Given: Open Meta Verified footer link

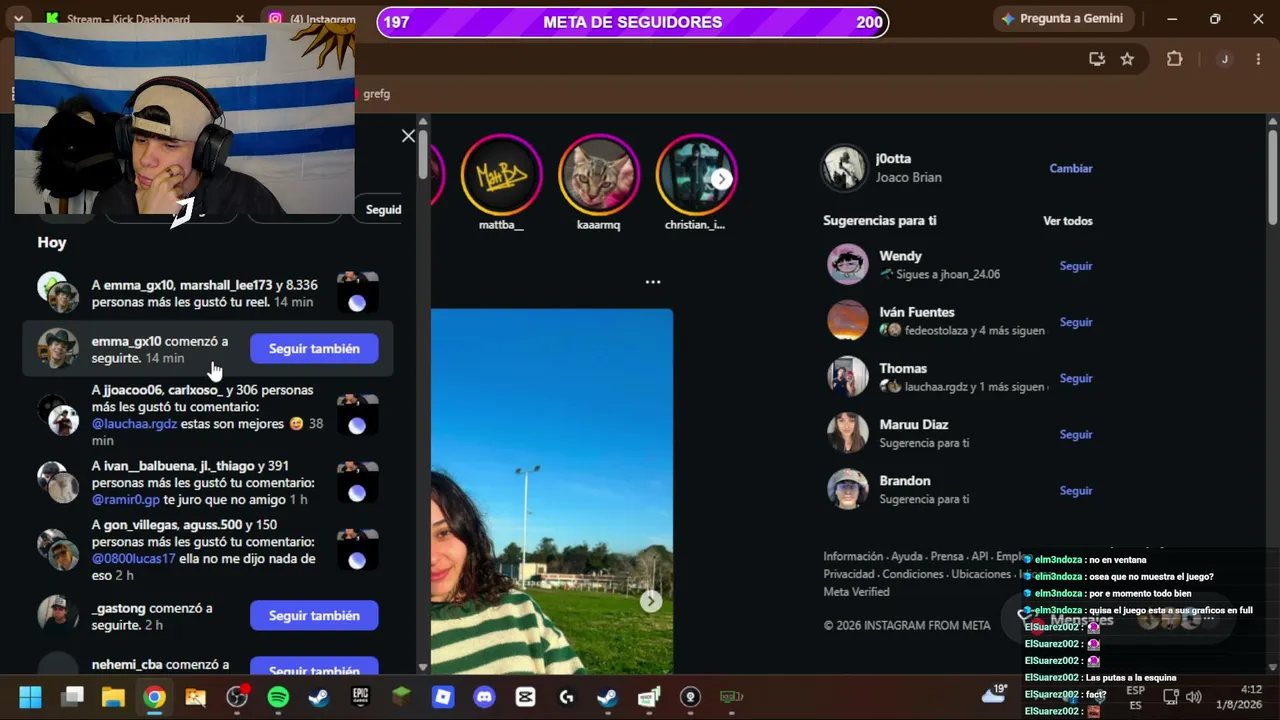Looking at the screenshot, I should pos(856,592).
